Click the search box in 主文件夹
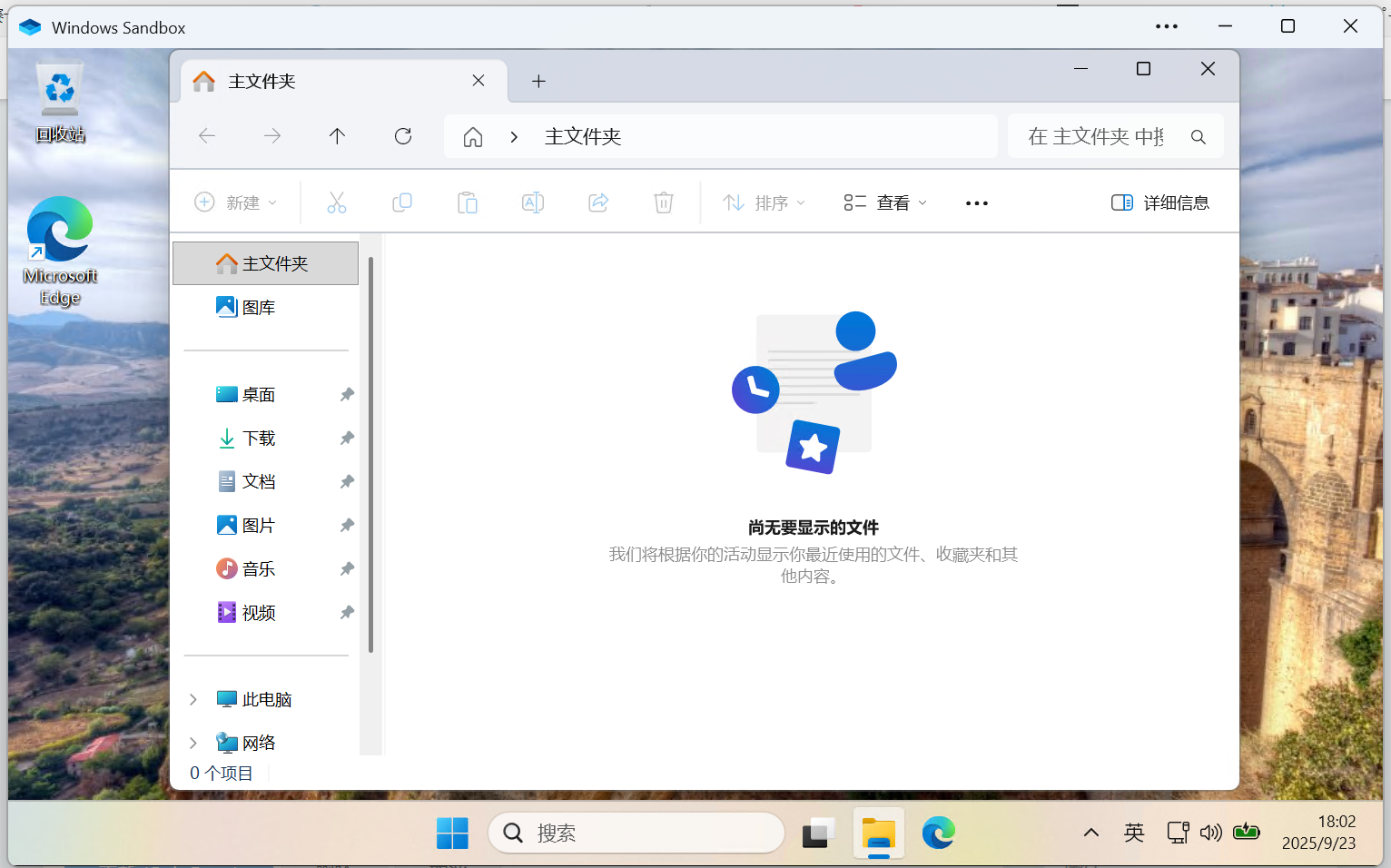 (1099, 136)
